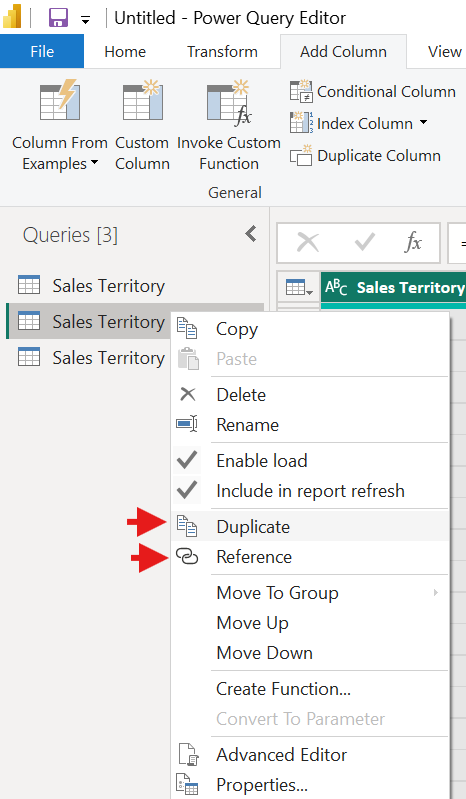Collapse the Queries pane chevron

coord(251,234)
